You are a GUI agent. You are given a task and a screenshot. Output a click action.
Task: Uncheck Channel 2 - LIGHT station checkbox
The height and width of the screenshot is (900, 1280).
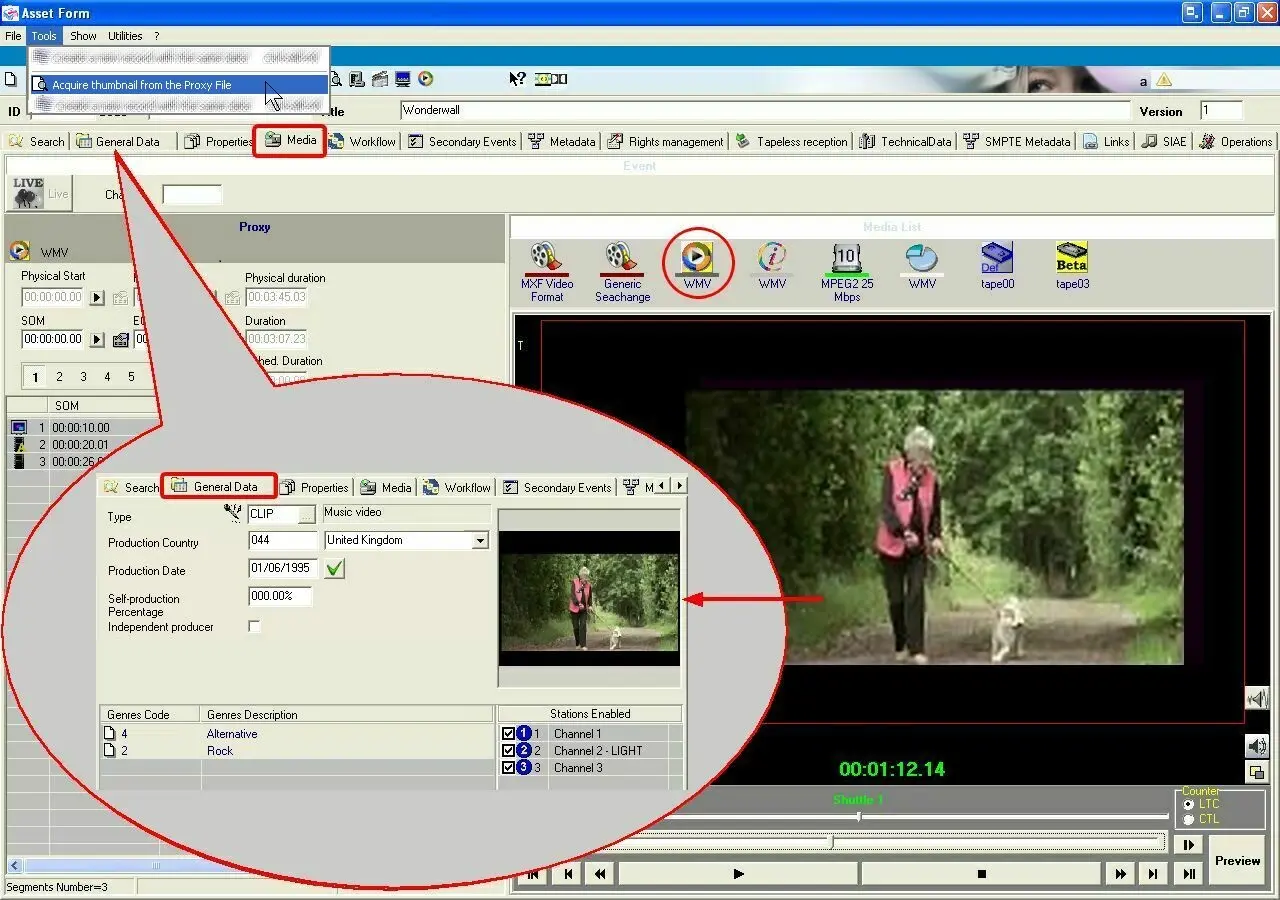tap(508, 751)
